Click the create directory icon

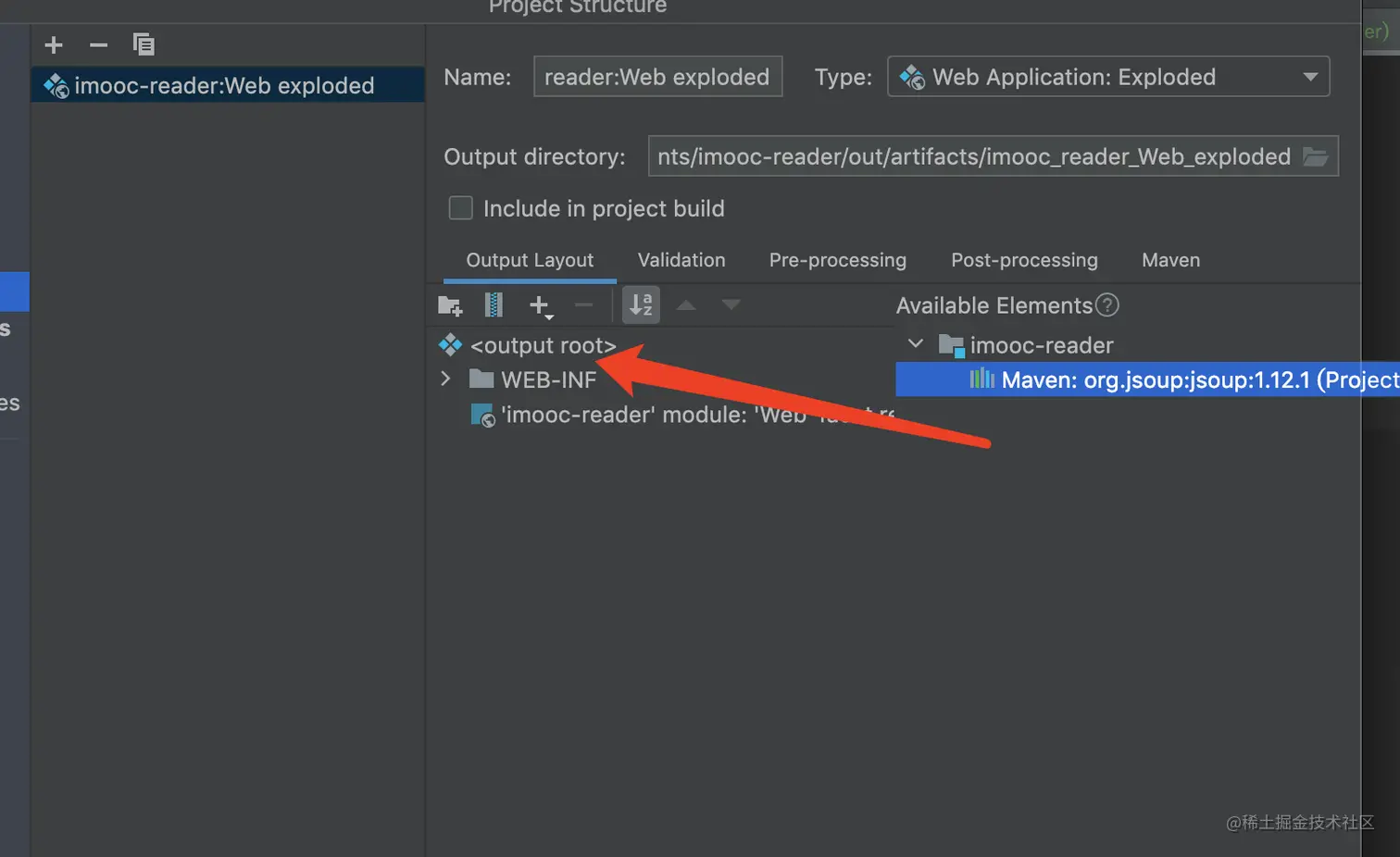pos(450,305)
